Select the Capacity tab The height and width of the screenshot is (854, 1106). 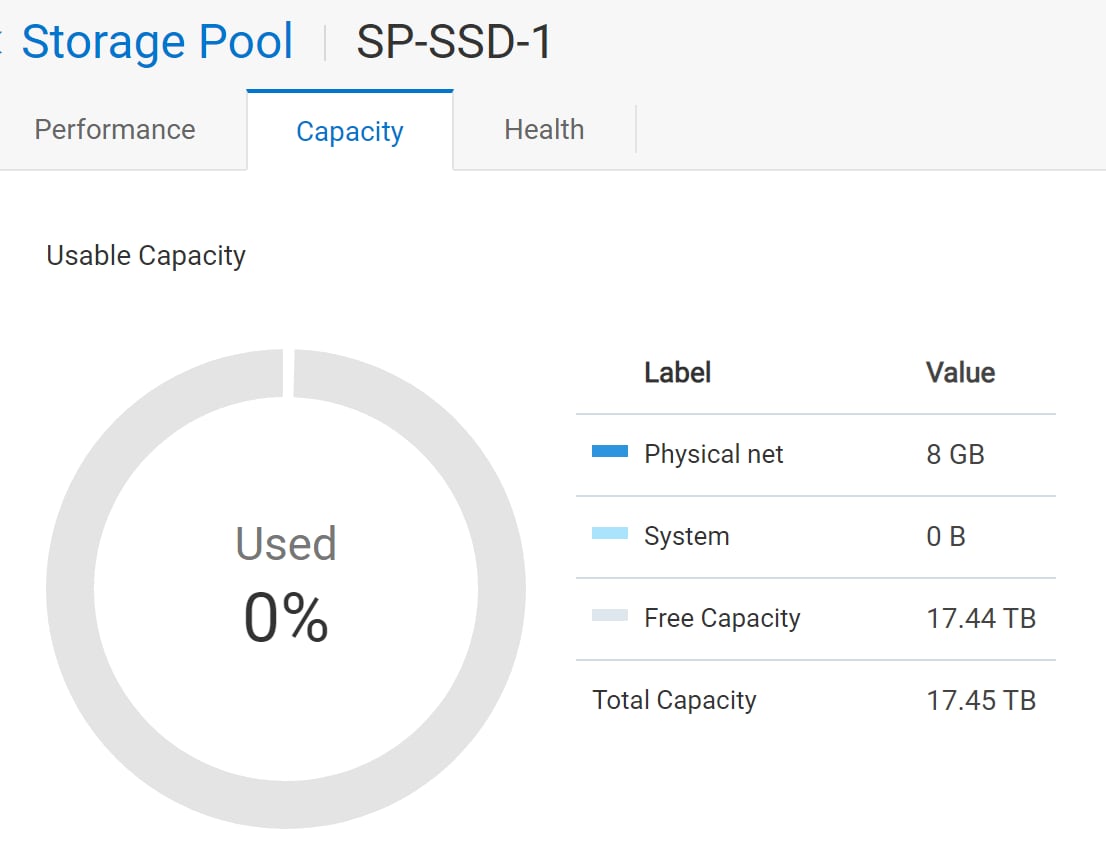click(350, 131)
